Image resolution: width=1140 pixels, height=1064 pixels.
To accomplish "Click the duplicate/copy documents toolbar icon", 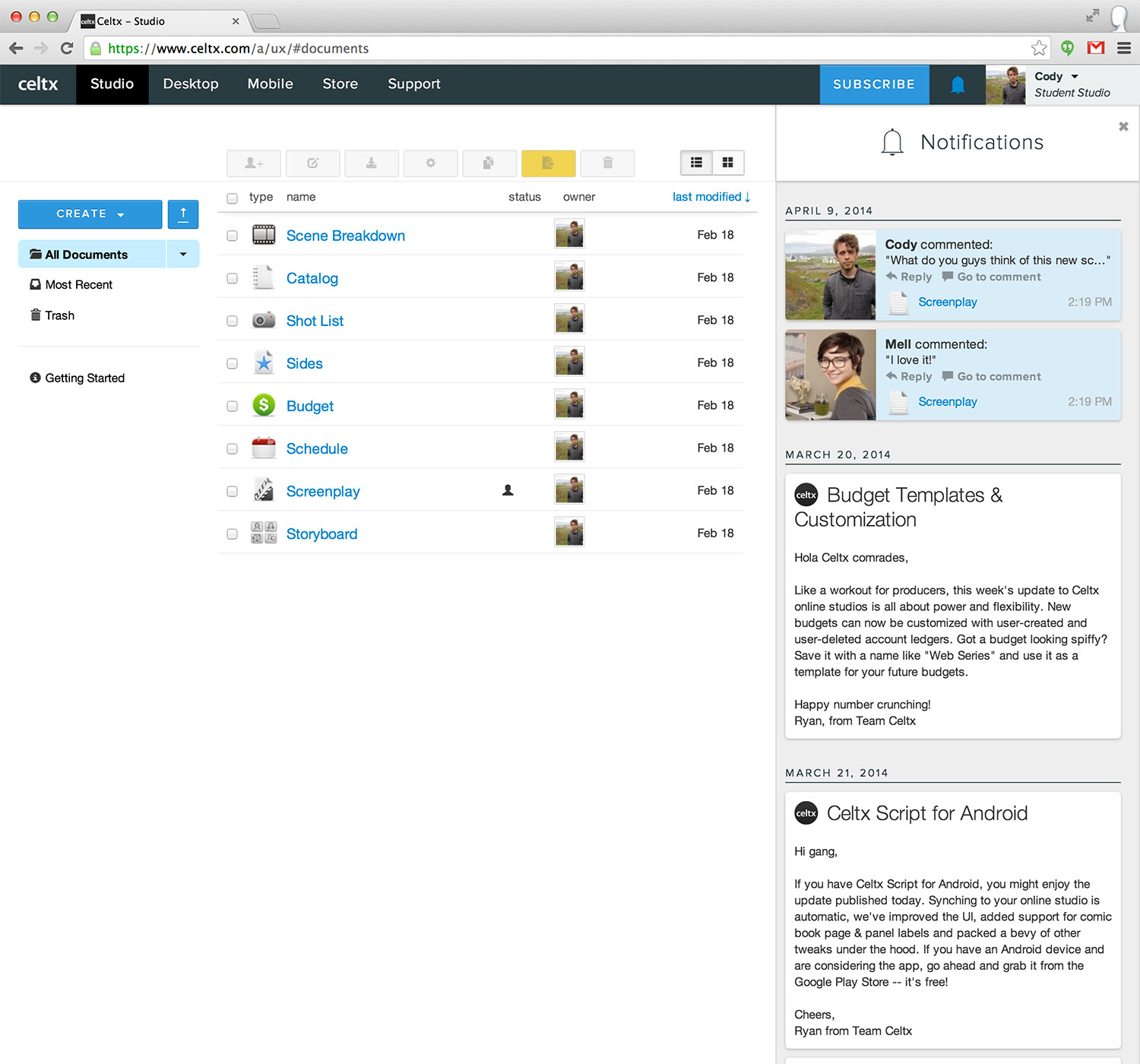I will (489, 163).
